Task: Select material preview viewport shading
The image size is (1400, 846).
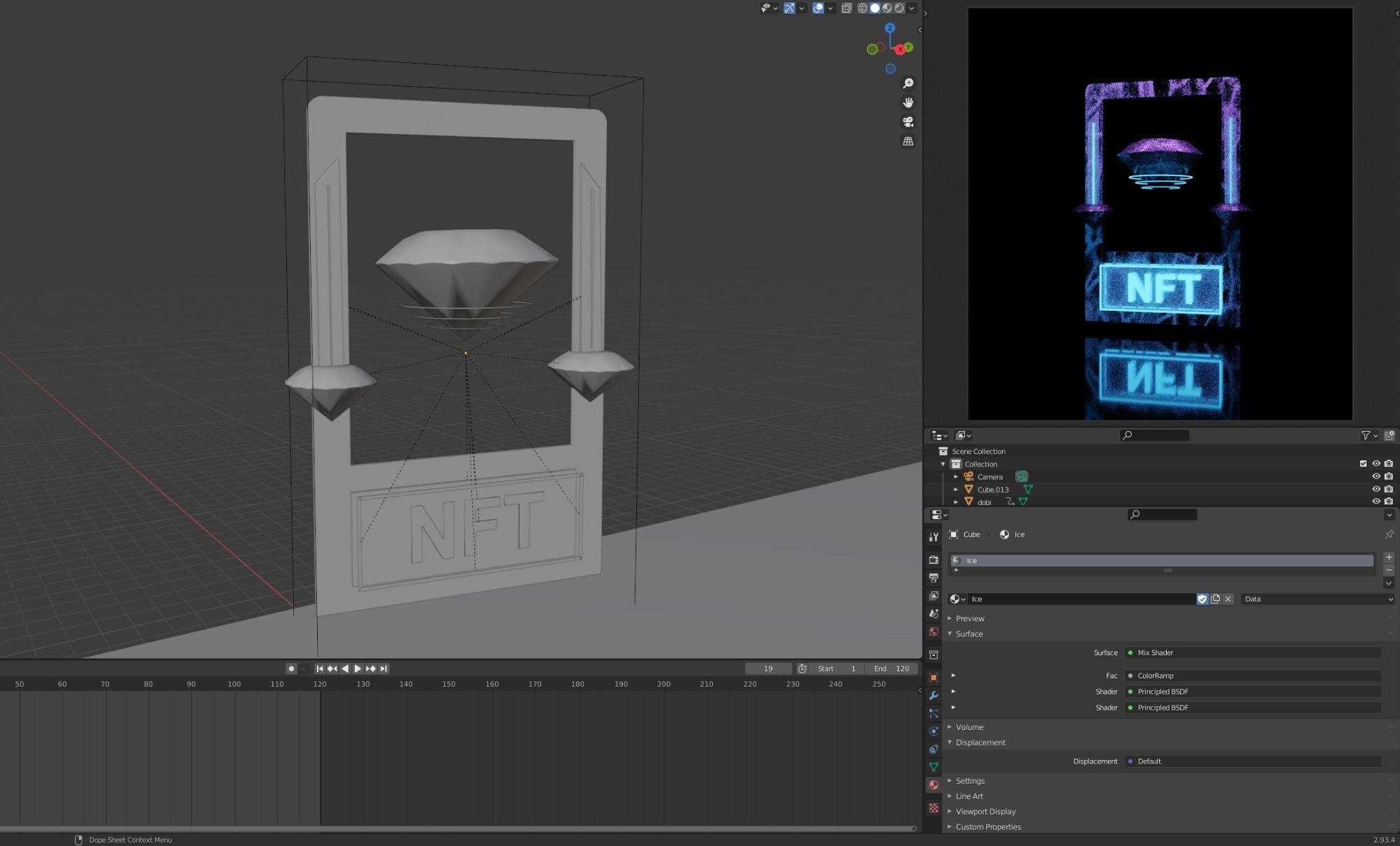Action: click(x=887, y=8)
